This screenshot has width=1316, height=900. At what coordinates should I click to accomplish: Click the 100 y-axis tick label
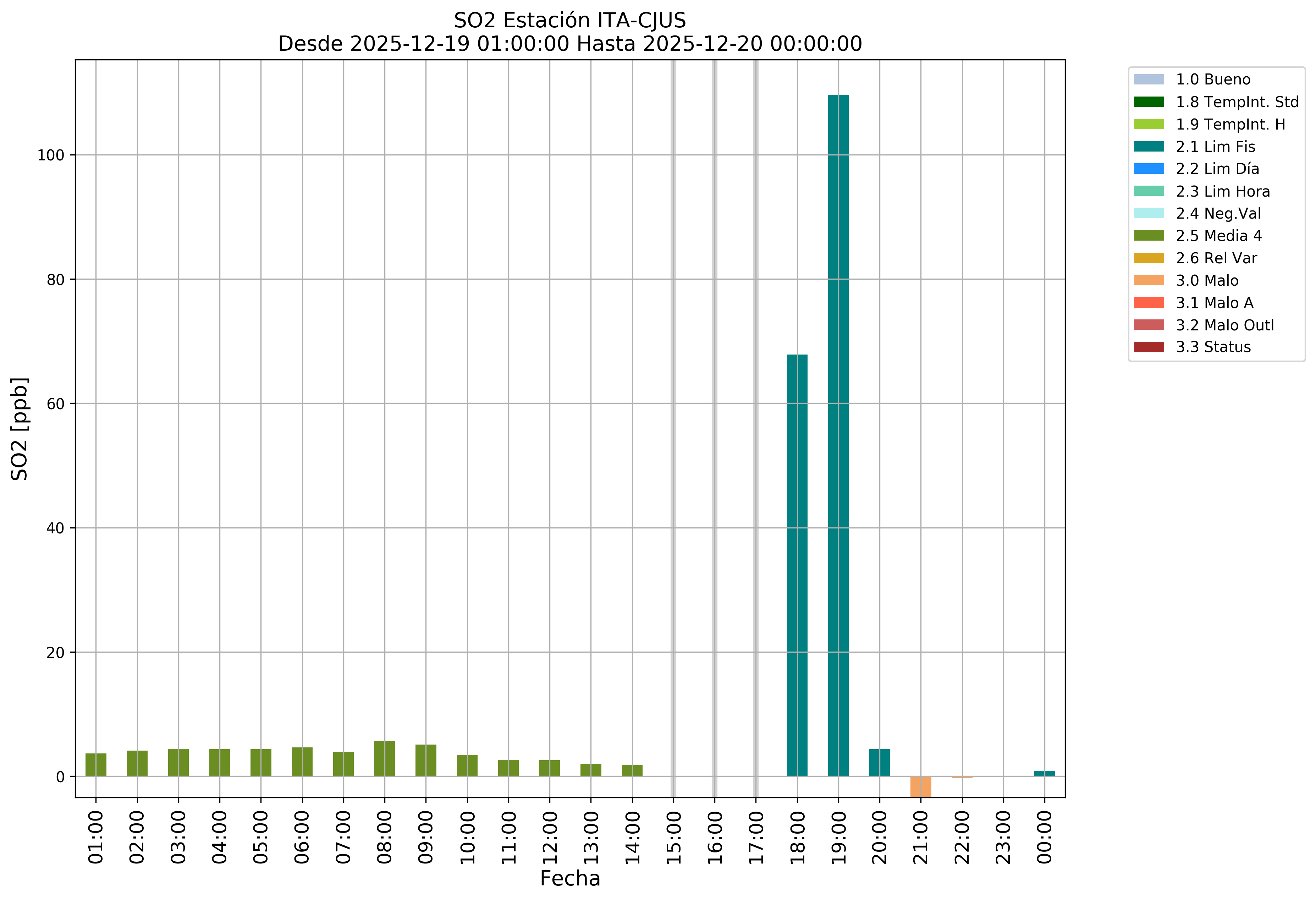[51, 155]
